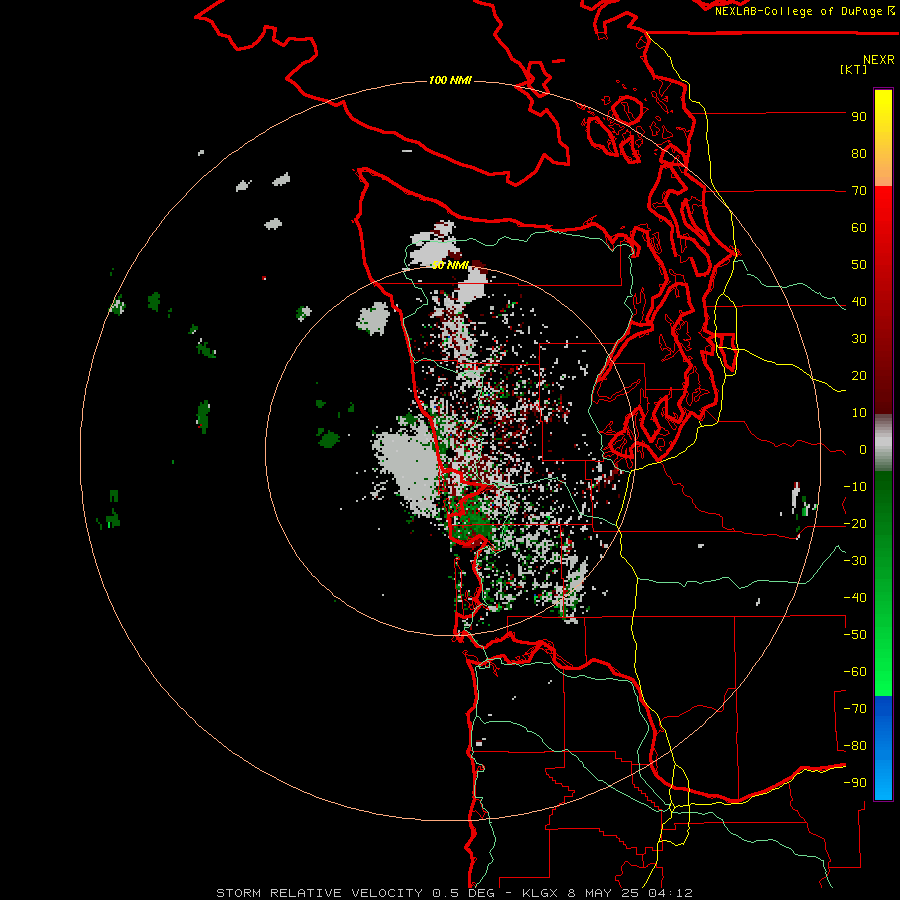Click the -20 value on velocity scale
Image resolution: width=900 pixels, height=900 pixels.
tap(855, 524)
